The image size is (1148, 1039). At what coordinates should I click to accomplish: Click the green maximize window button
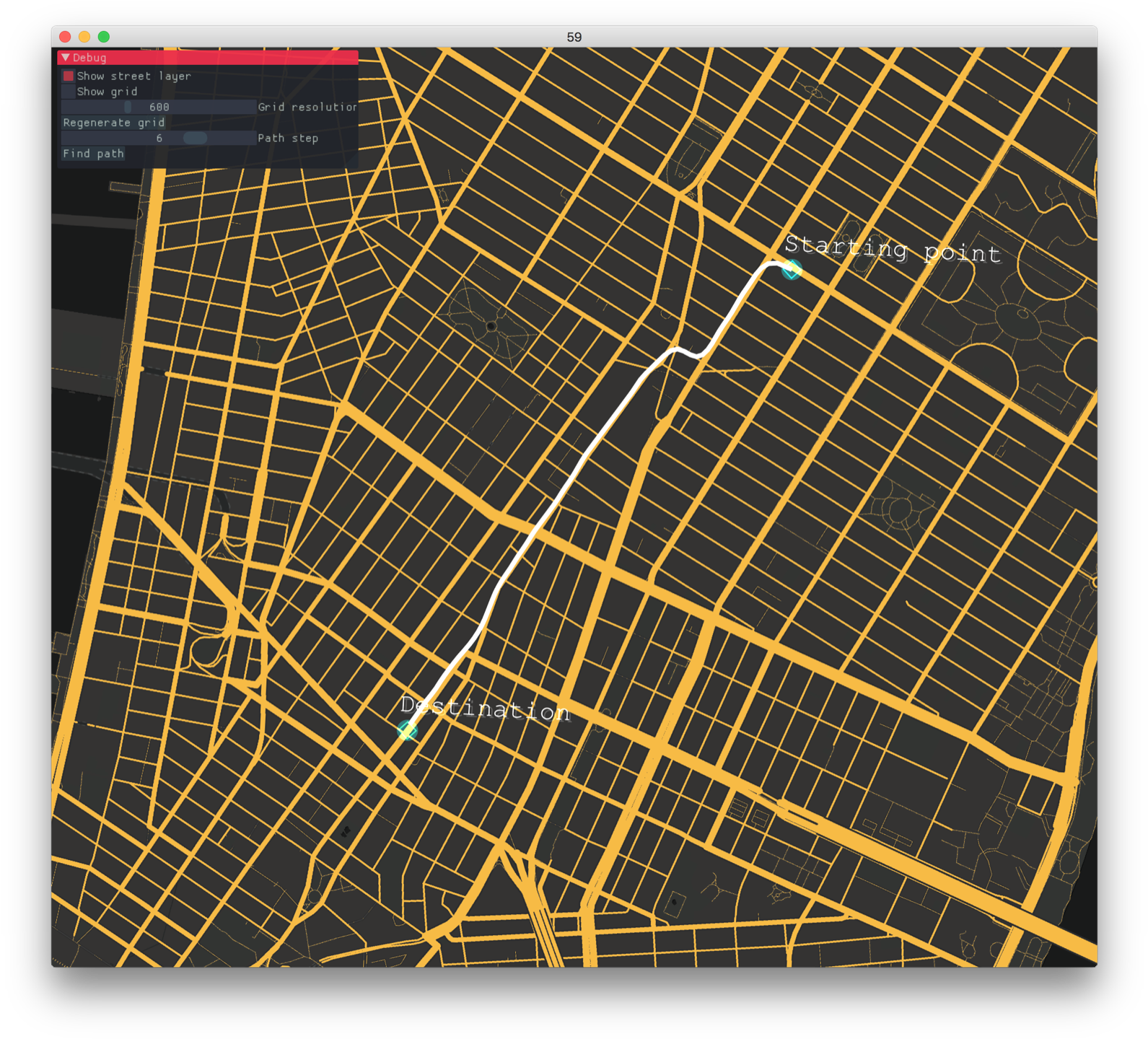pyautogui.click(x=104, y=37)
